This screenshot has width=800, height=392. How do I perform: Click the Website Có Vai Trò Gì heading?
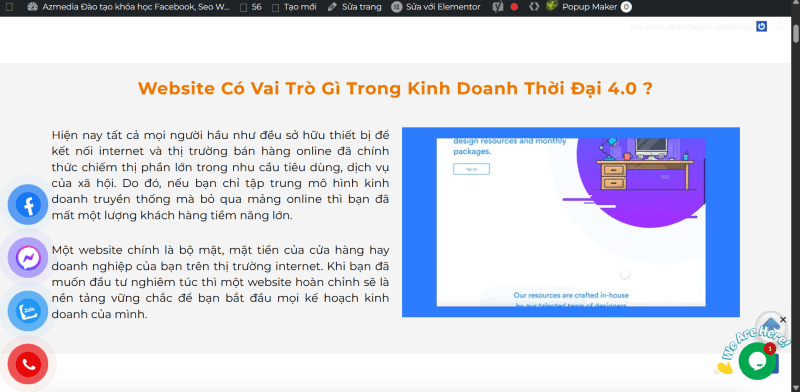[x=395, y=88]
